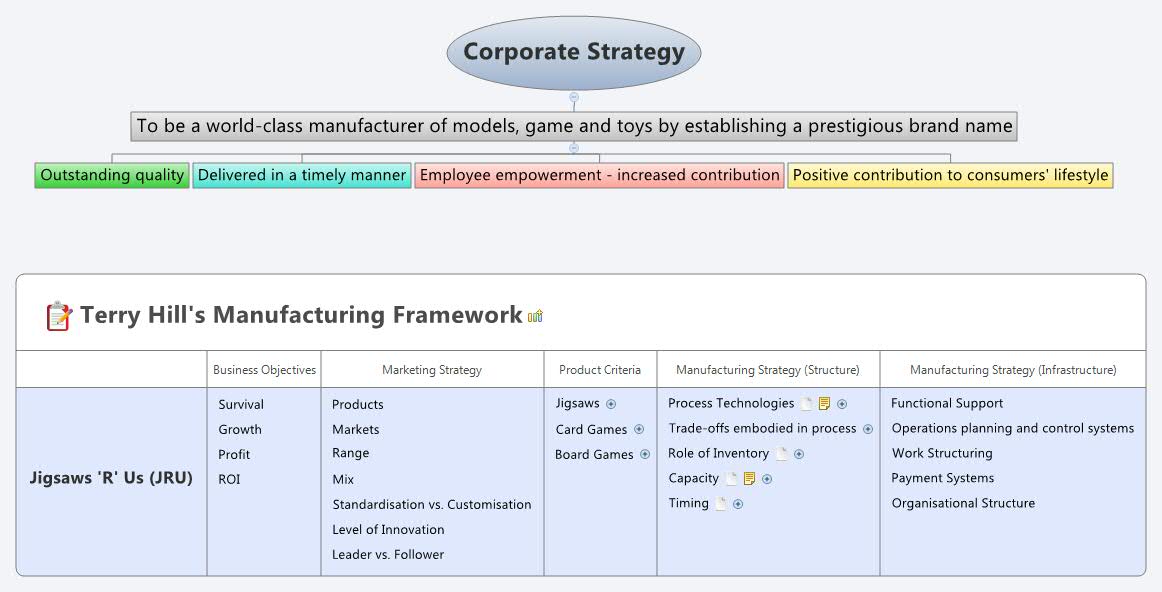Click the document icon beside Capacity
This screenshot has width=1162, height=592.
click(732, 479)
